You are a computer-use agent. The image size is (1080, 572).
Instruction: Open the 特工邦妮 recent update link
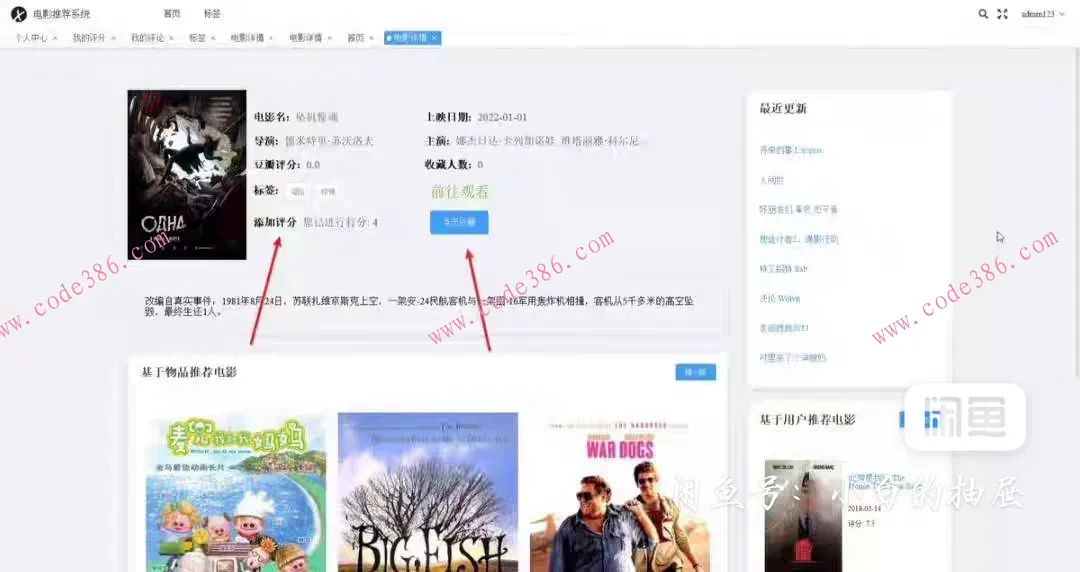[x=782, y=269]
